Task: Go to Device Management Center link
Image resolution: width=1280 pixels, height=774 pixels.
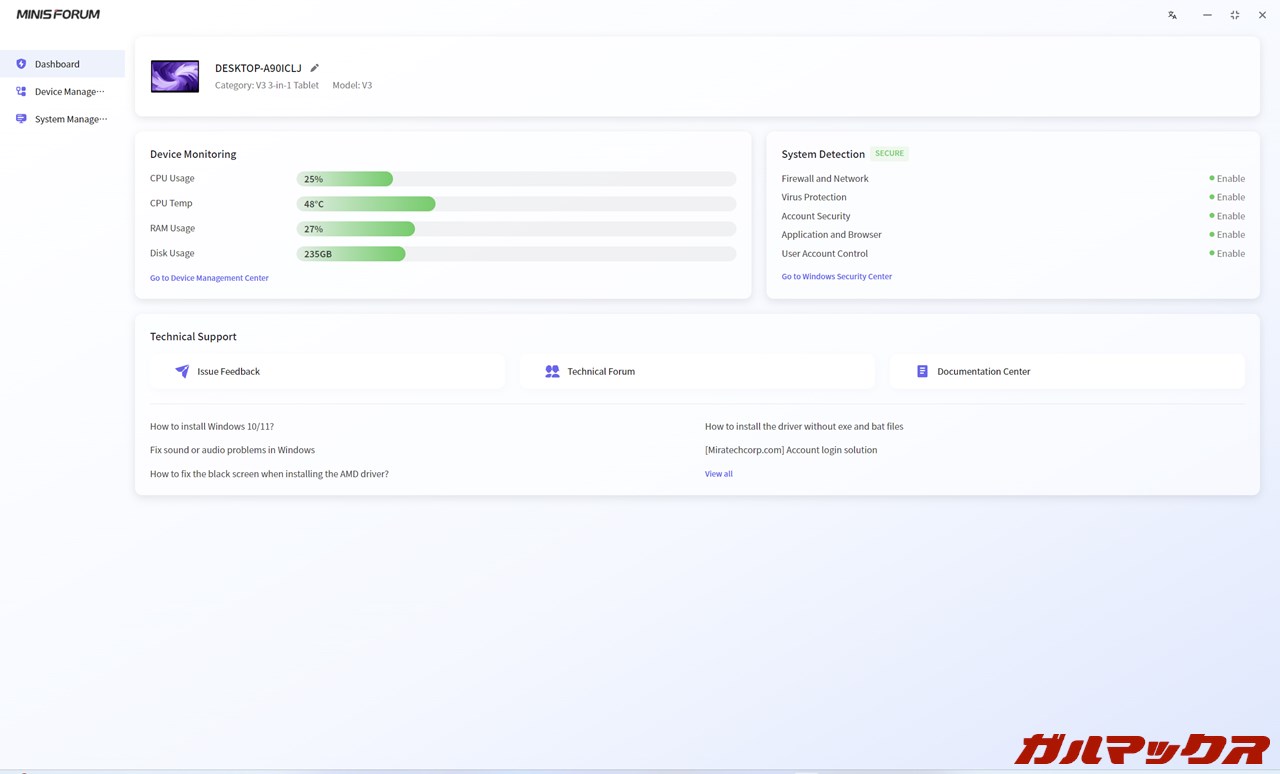Action: 209,278
